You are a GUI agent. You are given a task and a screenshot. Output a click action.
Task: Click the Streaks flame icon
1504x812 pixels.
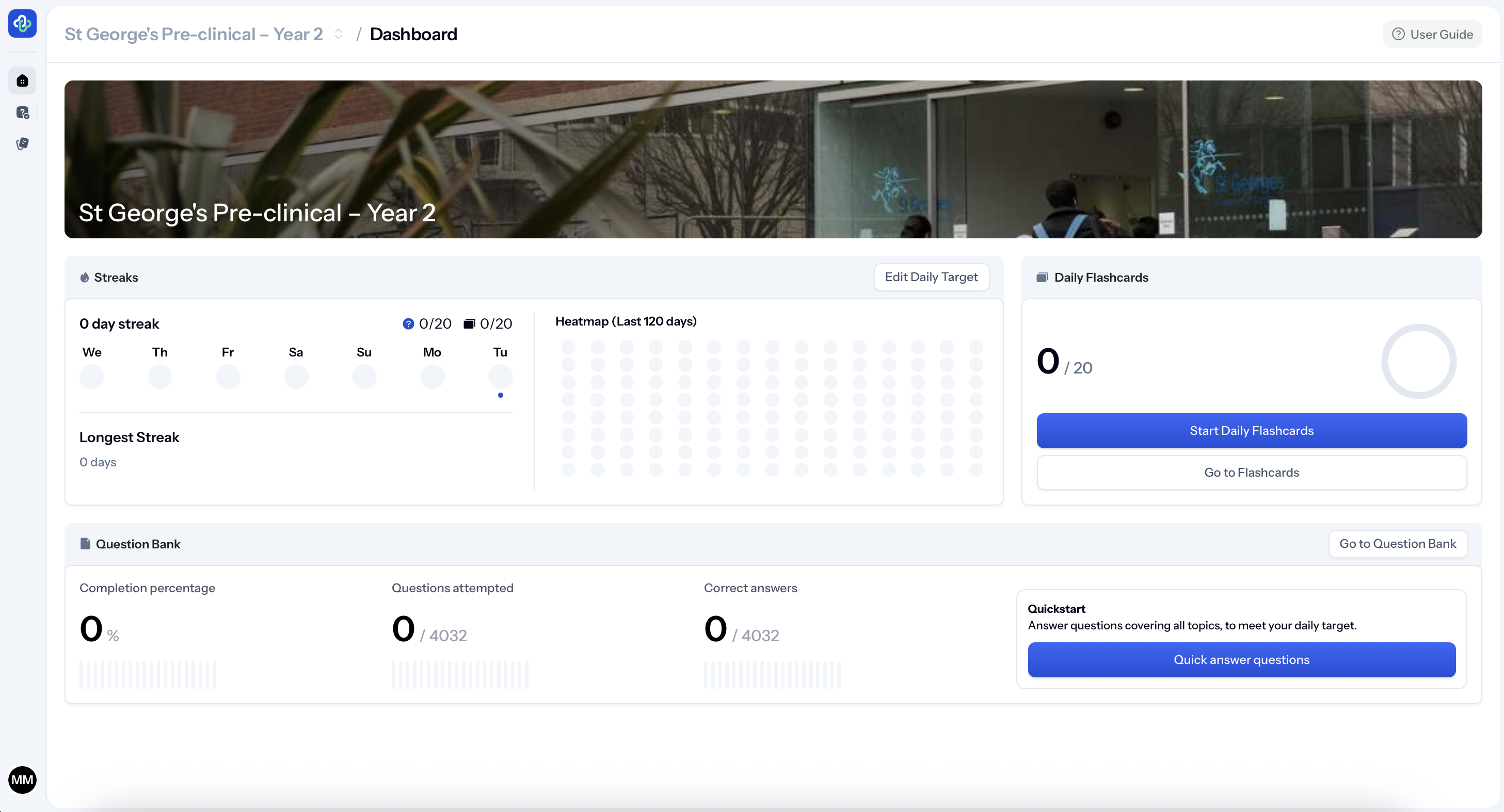[x=85, y=277]
